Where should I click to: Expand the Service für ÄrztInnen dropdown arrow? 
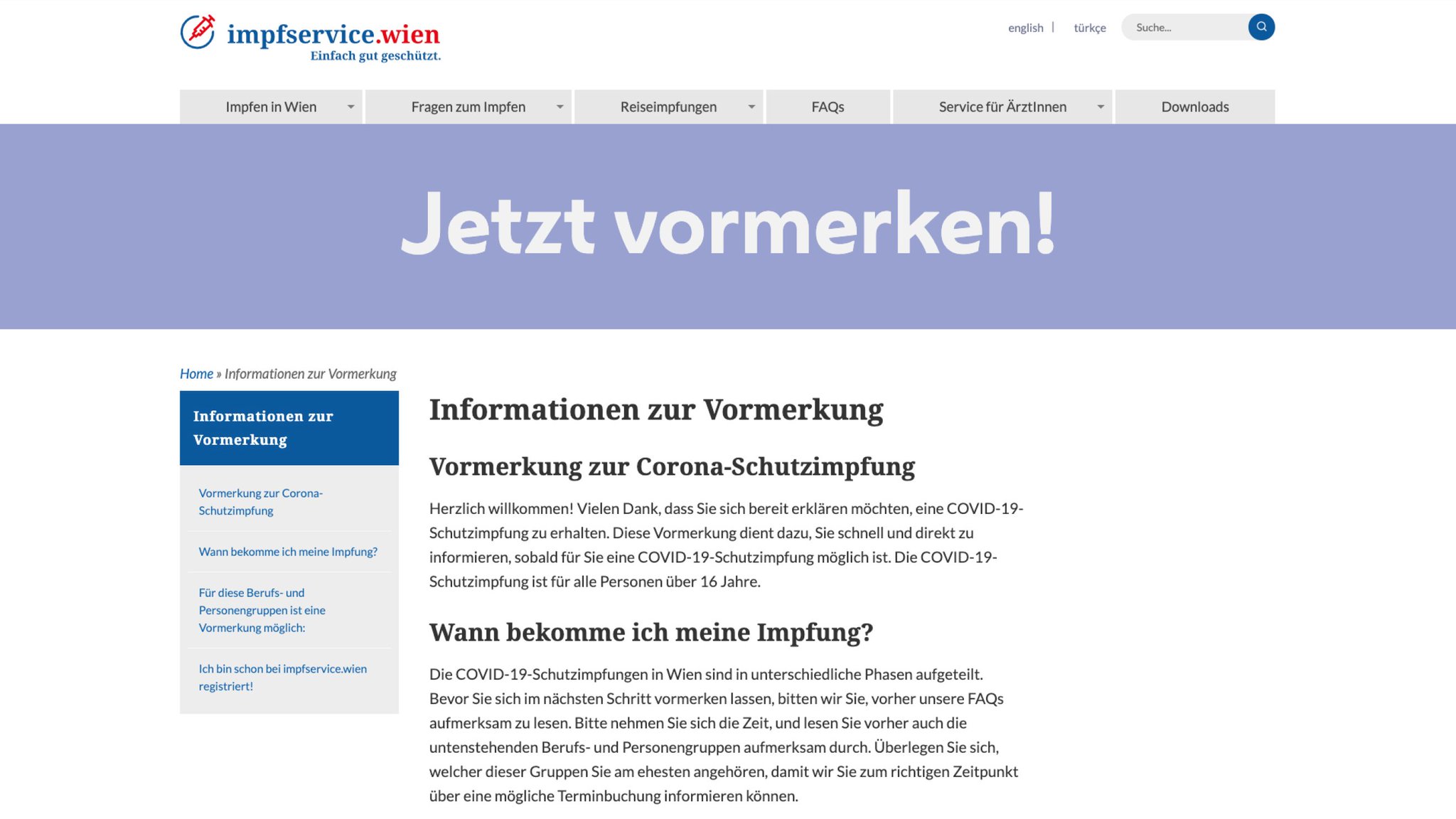(x=1100, y=107)
